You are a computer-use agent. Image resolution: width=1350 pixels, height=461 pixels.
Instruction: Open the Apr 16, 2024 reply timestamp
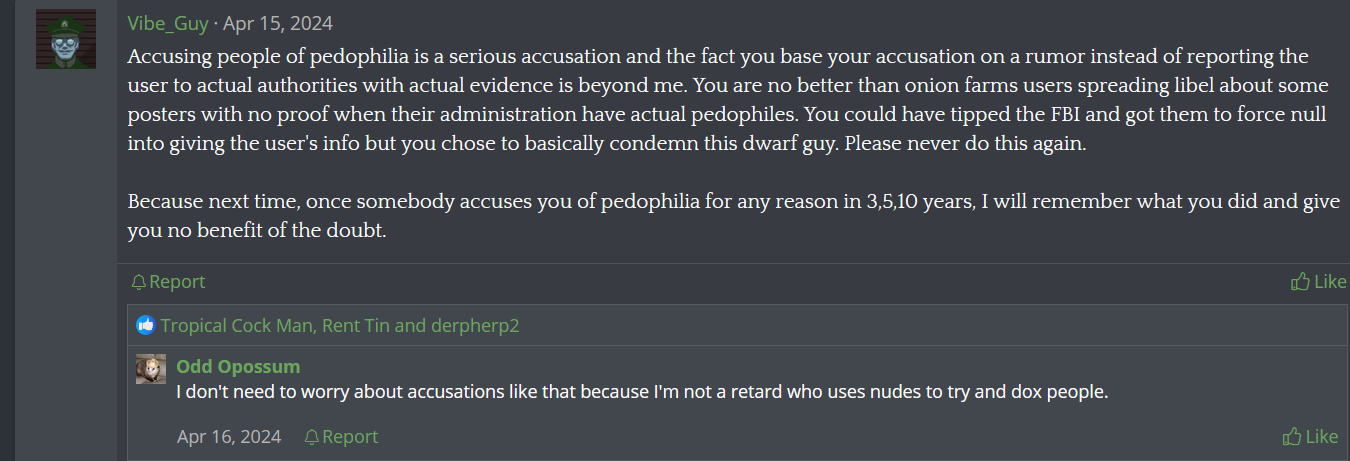[229, 437]
